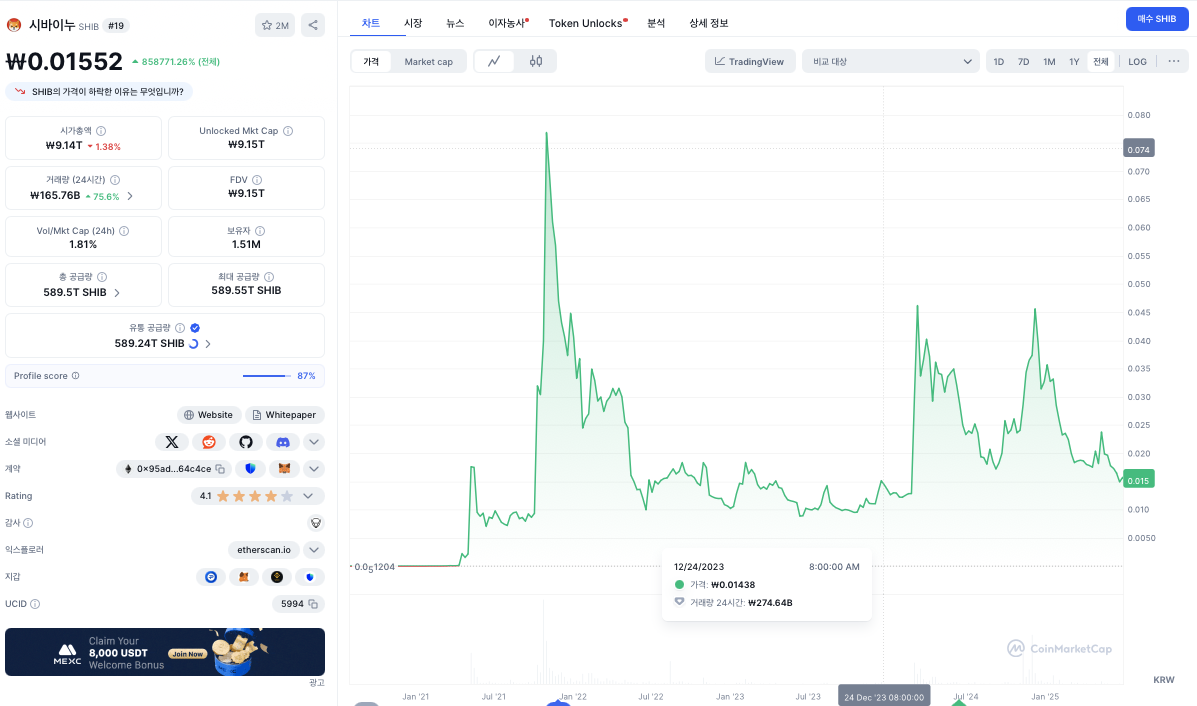Add SHIB to watchlist with the star
The width and height of the screenshot is (1197, 706).
(x=275, y=25)
